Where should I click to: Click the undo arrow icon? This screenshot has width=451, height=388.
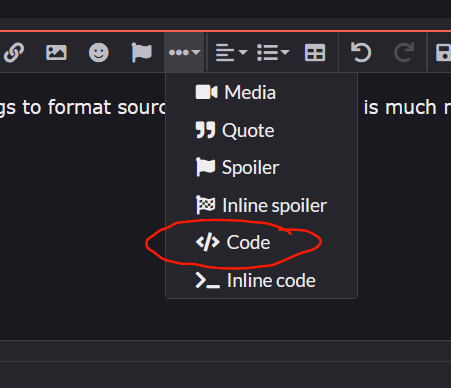[361, 52]
